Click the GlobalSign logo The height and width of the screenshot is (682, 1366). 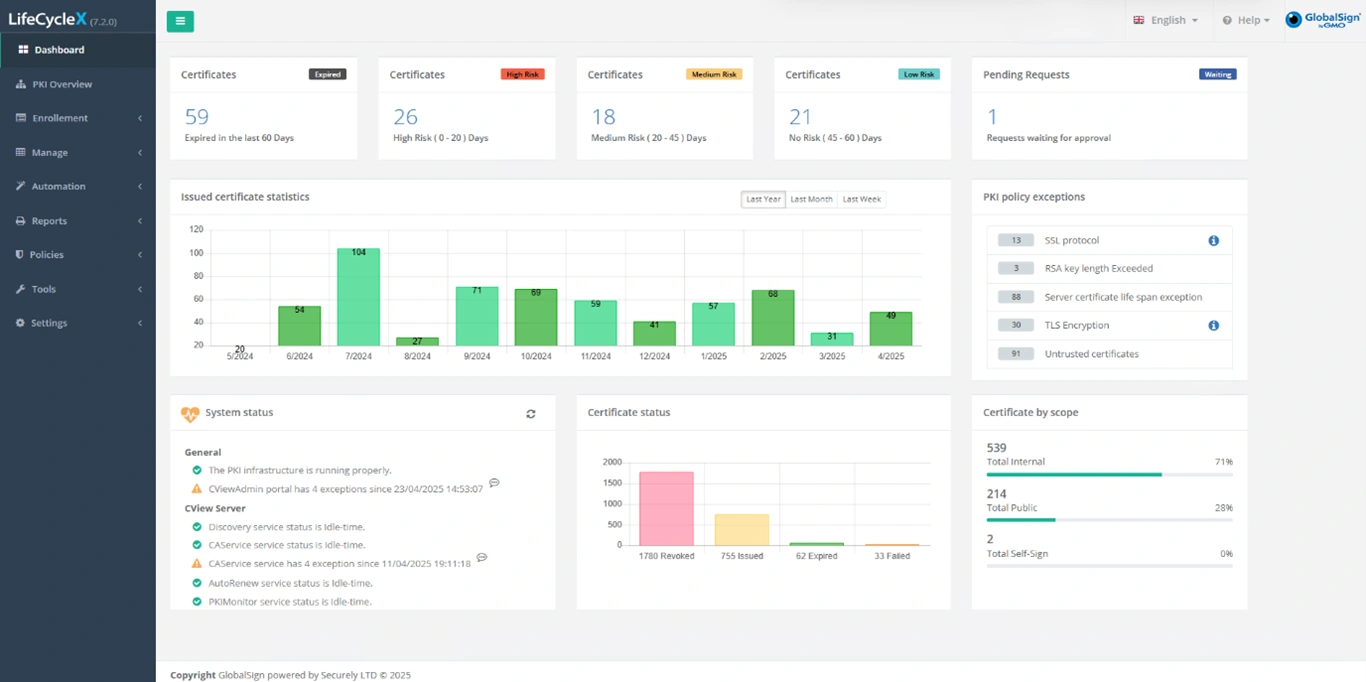point(1322,20)
